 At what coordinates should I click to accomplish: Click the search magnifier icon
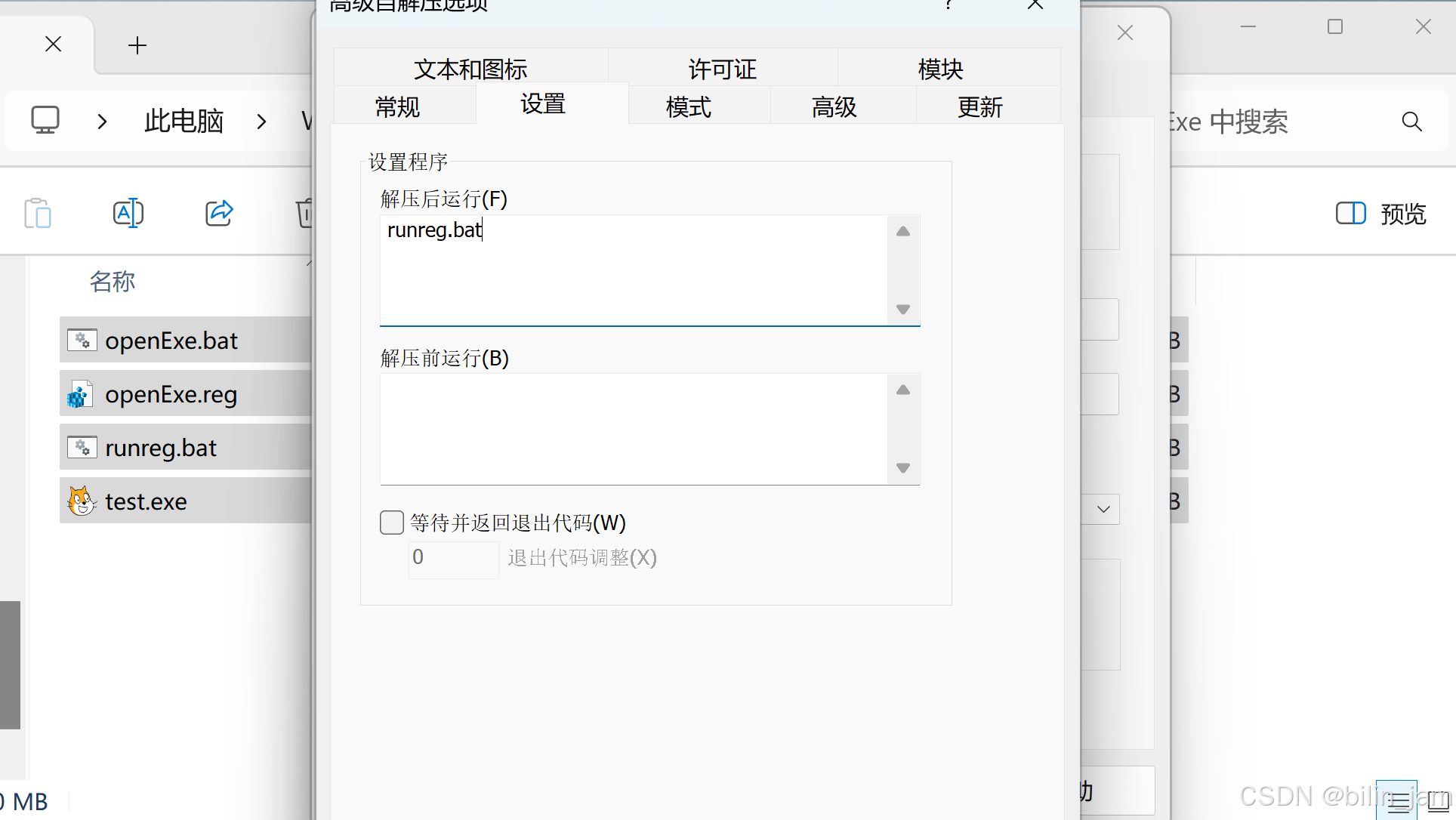click(1411, 122)
